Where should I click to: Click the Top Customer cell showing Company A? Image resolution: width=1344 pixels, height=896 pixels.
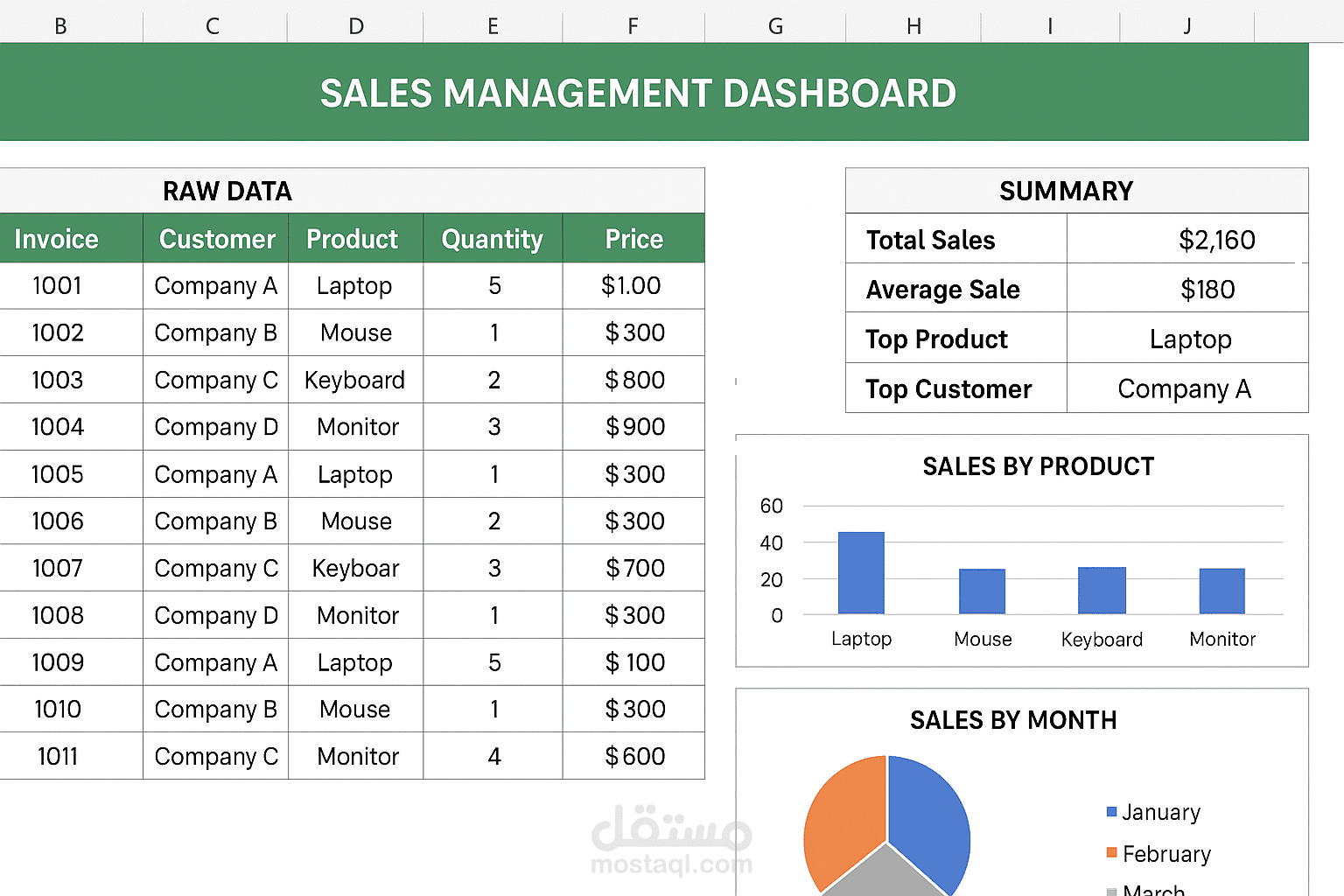tap(1186, 388)
